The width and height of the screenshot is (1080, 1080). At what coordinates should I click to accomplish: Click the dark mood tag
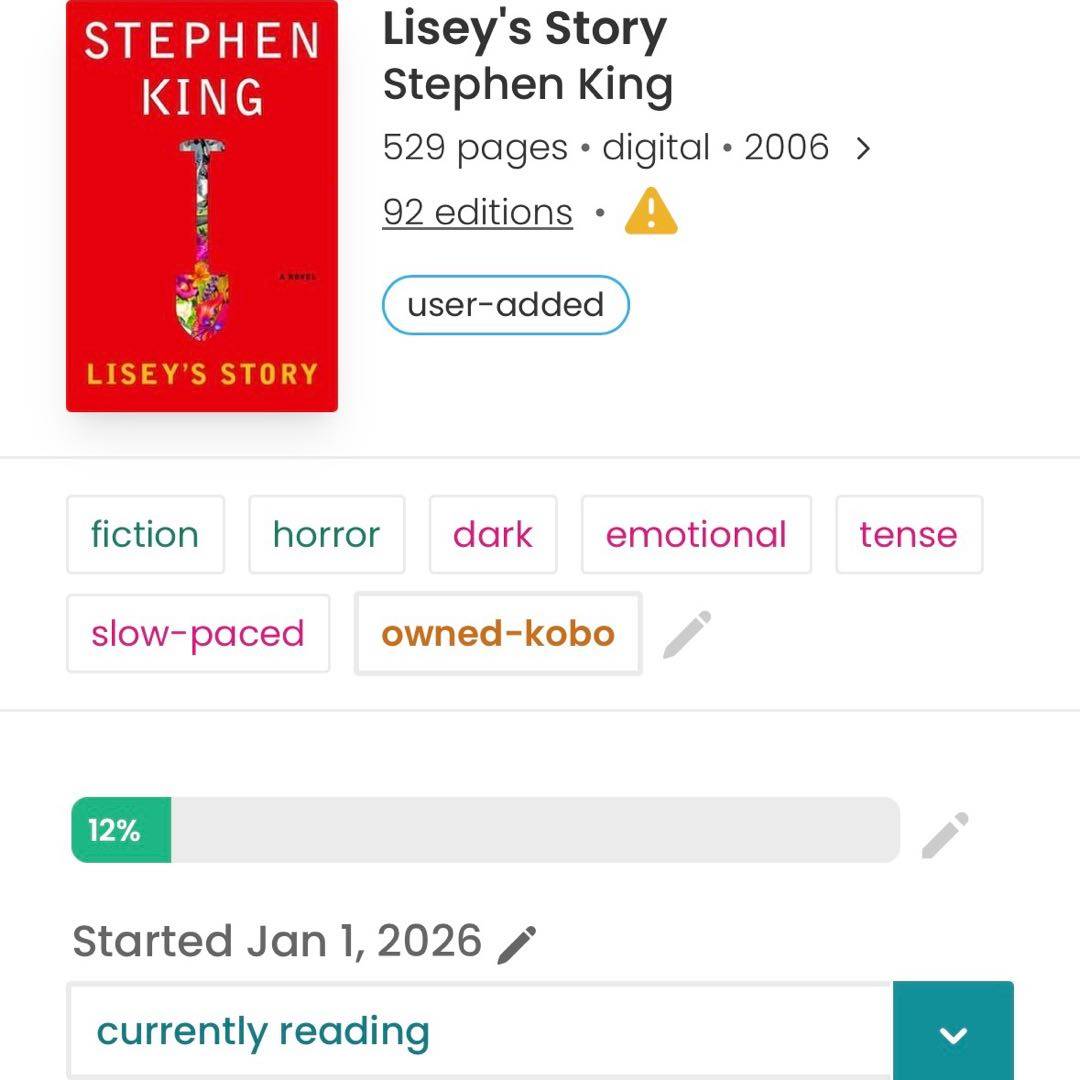tap(493, 534)
